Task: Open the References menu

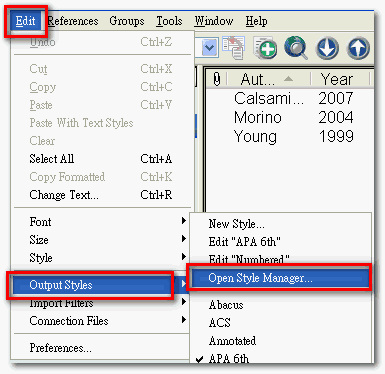Action: (73, 21)
